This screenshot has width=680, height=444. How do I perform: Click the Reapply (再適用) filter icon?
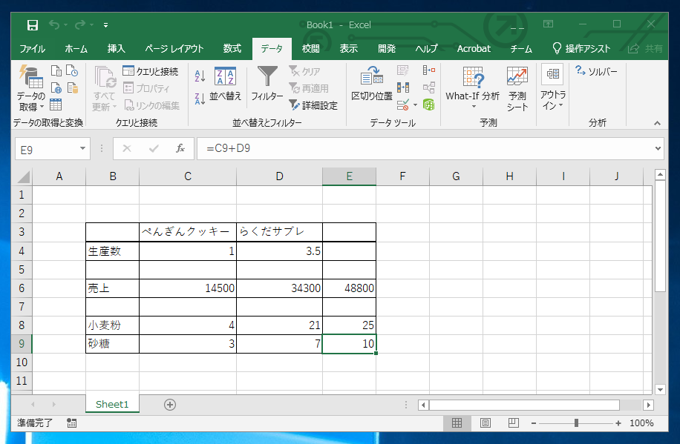309,88
